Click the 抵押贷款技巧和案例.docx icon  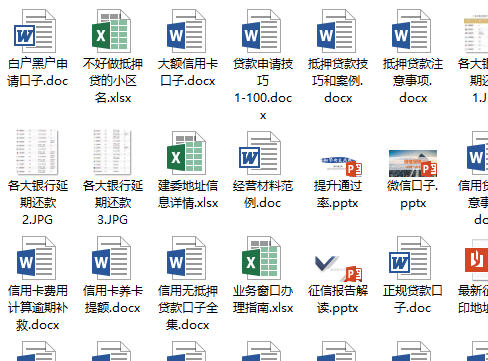tap(336, 31)
